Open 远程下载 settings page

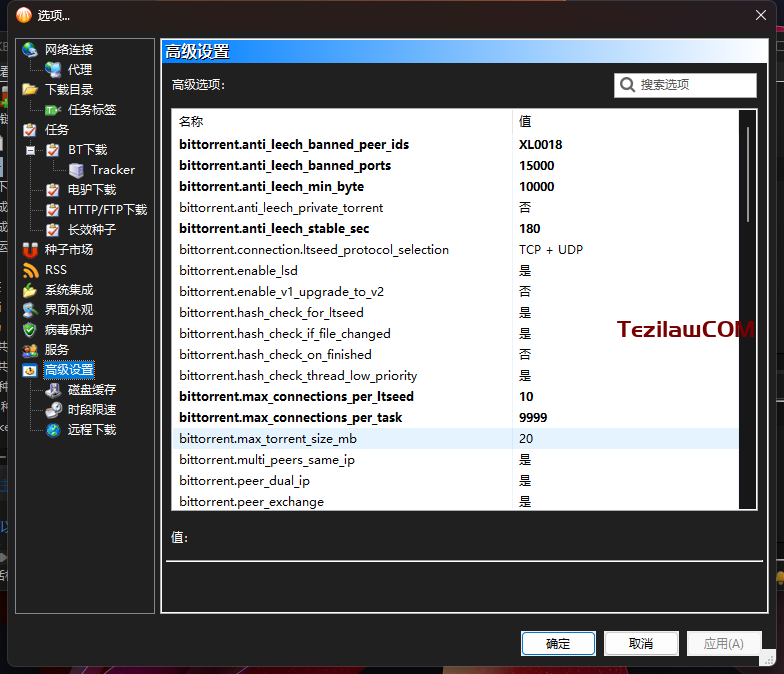coord(92,430)
